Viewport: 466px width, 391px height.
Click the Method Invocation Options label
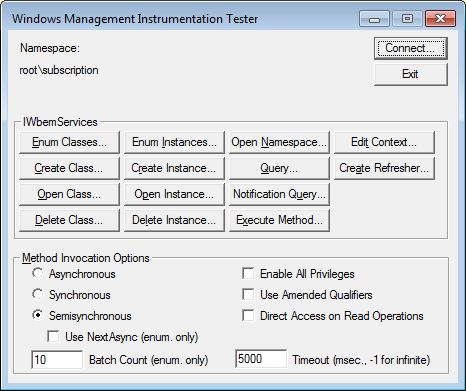coord(86,258)
